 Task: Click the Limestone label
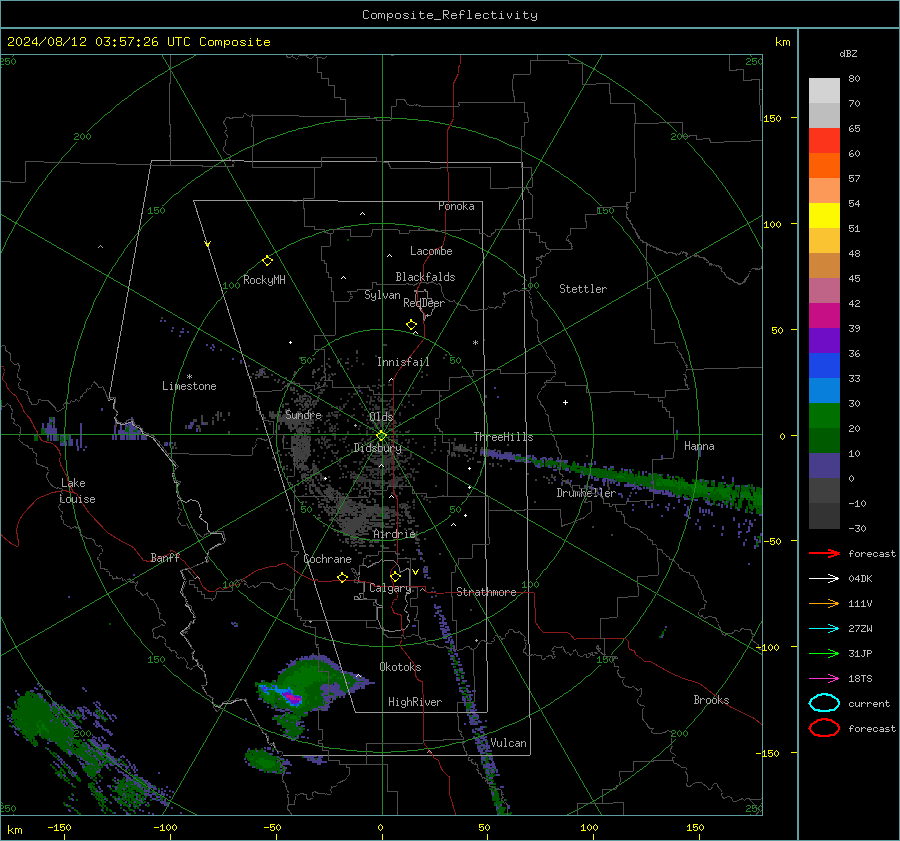click(x=189, y=386)
